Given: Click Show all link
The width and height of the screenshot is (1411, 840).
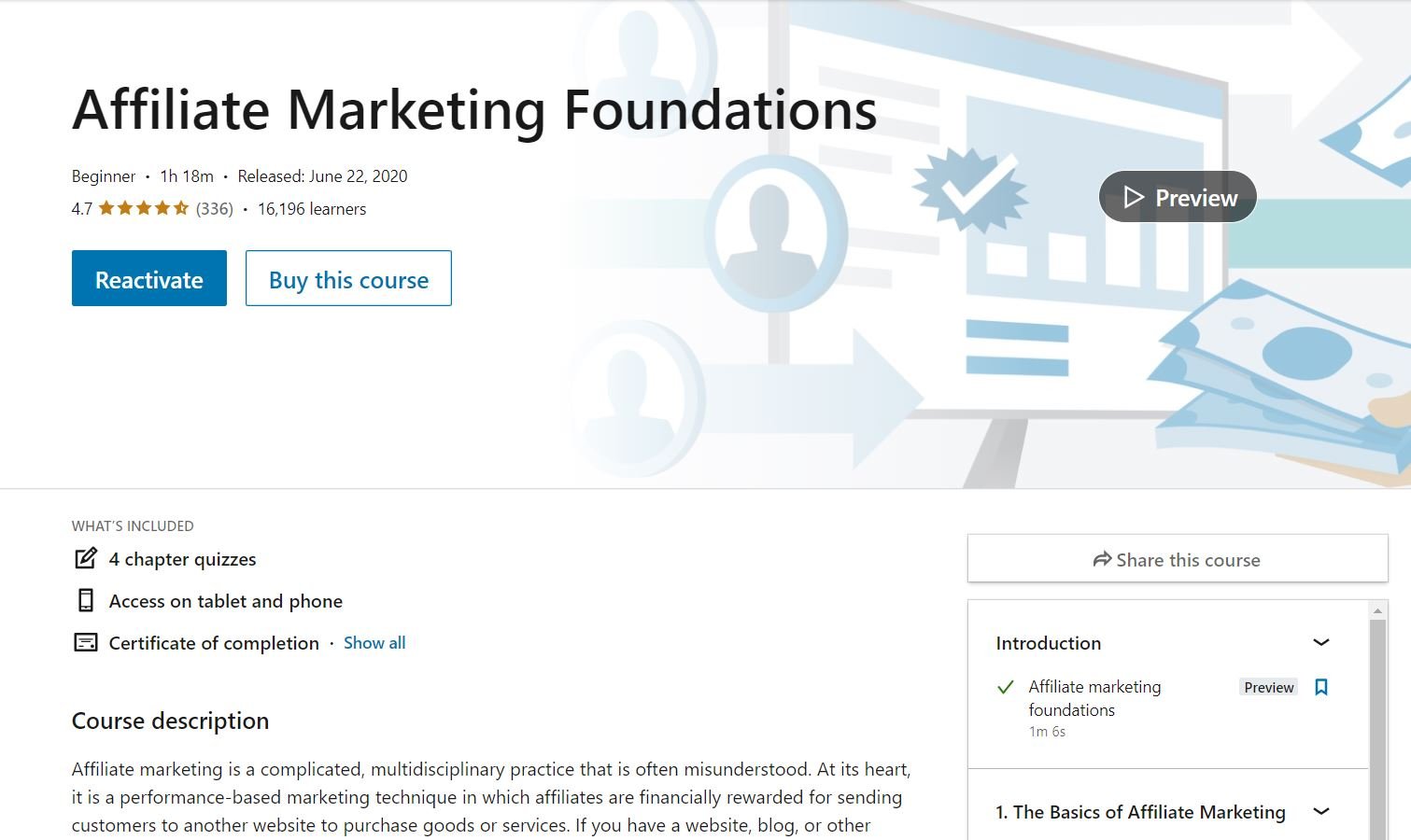Looking at the screenshot, I should click(x=374, y=643).
